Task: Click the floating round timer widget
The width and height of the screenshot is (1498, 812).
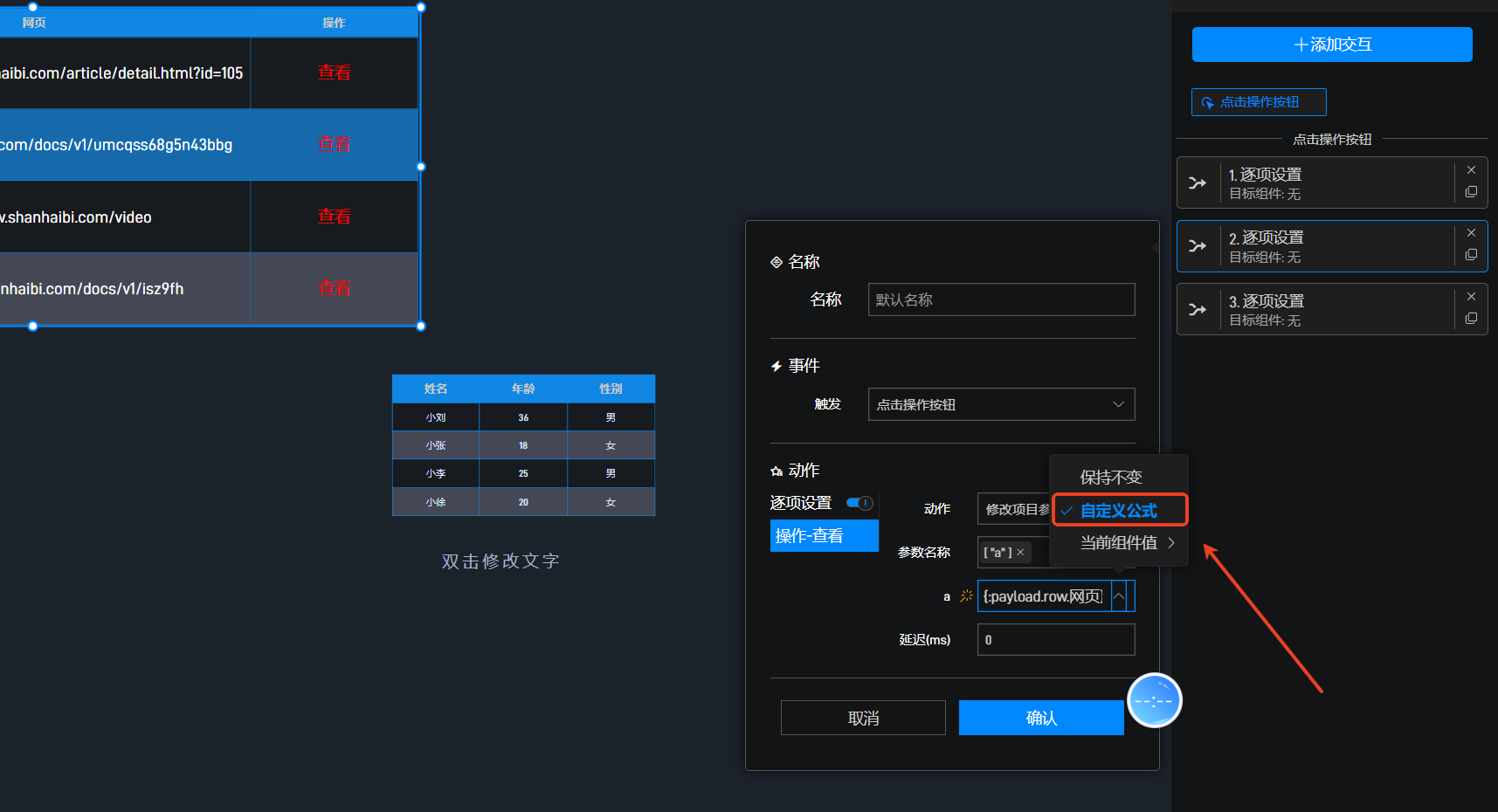Action: click(1154, 700)
